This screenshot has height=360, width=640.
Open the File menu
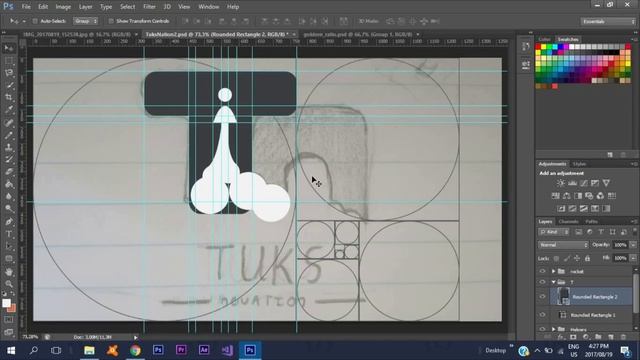click(x=26, y=7)
